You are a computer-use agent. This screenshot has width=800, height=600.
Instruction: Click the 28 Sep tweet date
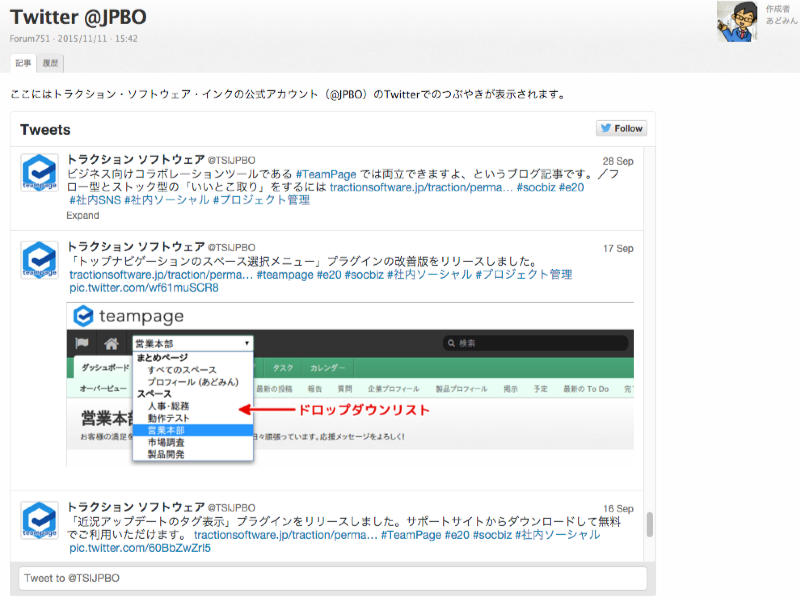pos(618,161)
